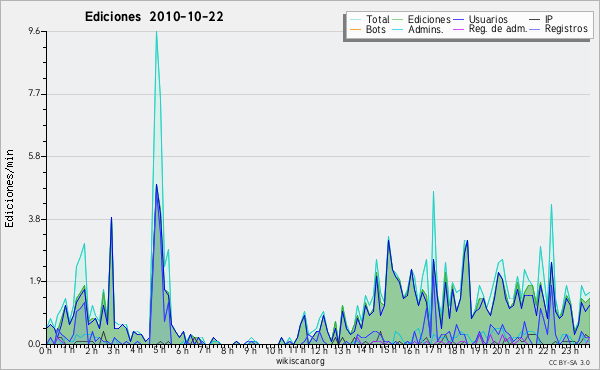This screenshot has height=370, width=600.
Task: Open the wikiscan.org link below chart
Action: pyautogui.click(x=300, y=361)
